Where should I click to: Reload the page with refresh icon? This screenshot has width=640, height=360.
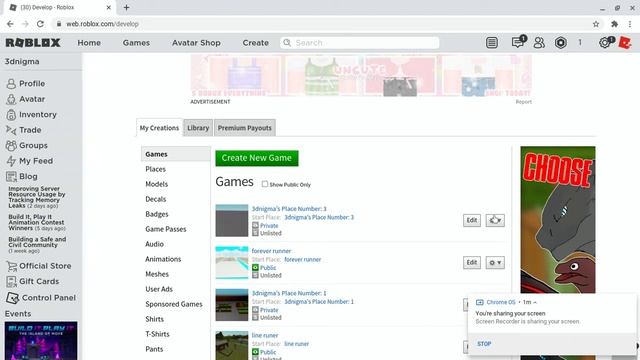pyautogui.click(x=40, y=24)
